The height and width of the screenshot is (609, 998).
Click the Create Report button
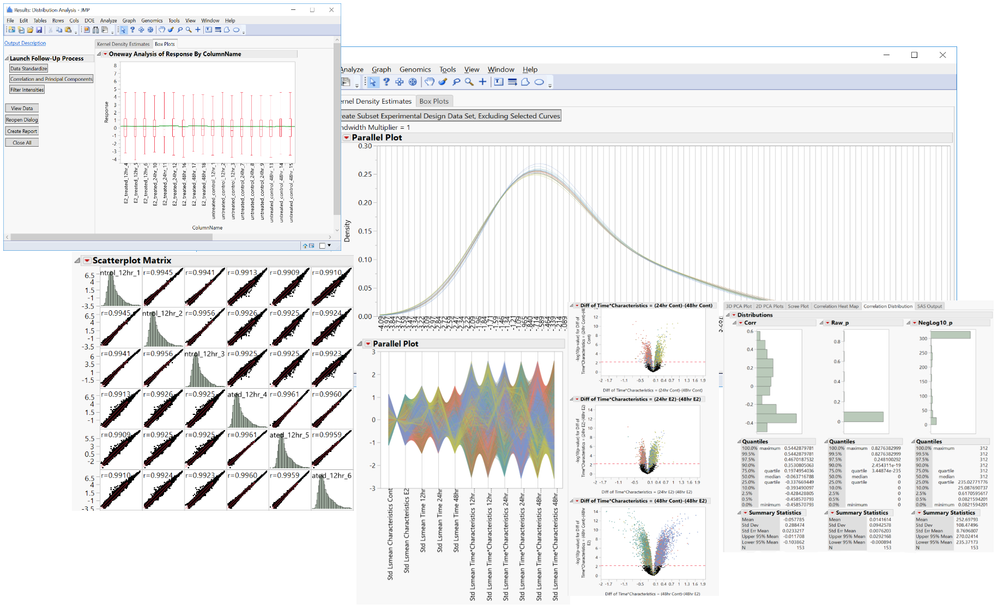[x=22, y=131]
